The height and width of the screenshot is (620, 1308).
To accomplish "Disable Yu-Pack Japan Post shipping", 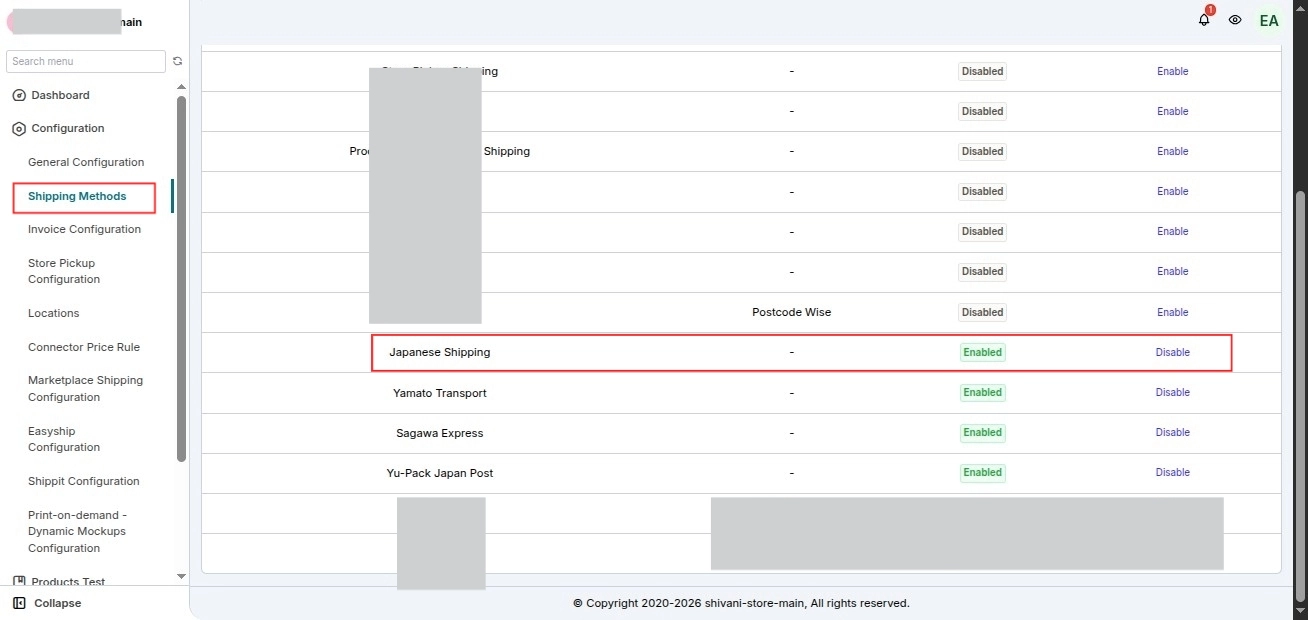I will tap(1173, 472).
